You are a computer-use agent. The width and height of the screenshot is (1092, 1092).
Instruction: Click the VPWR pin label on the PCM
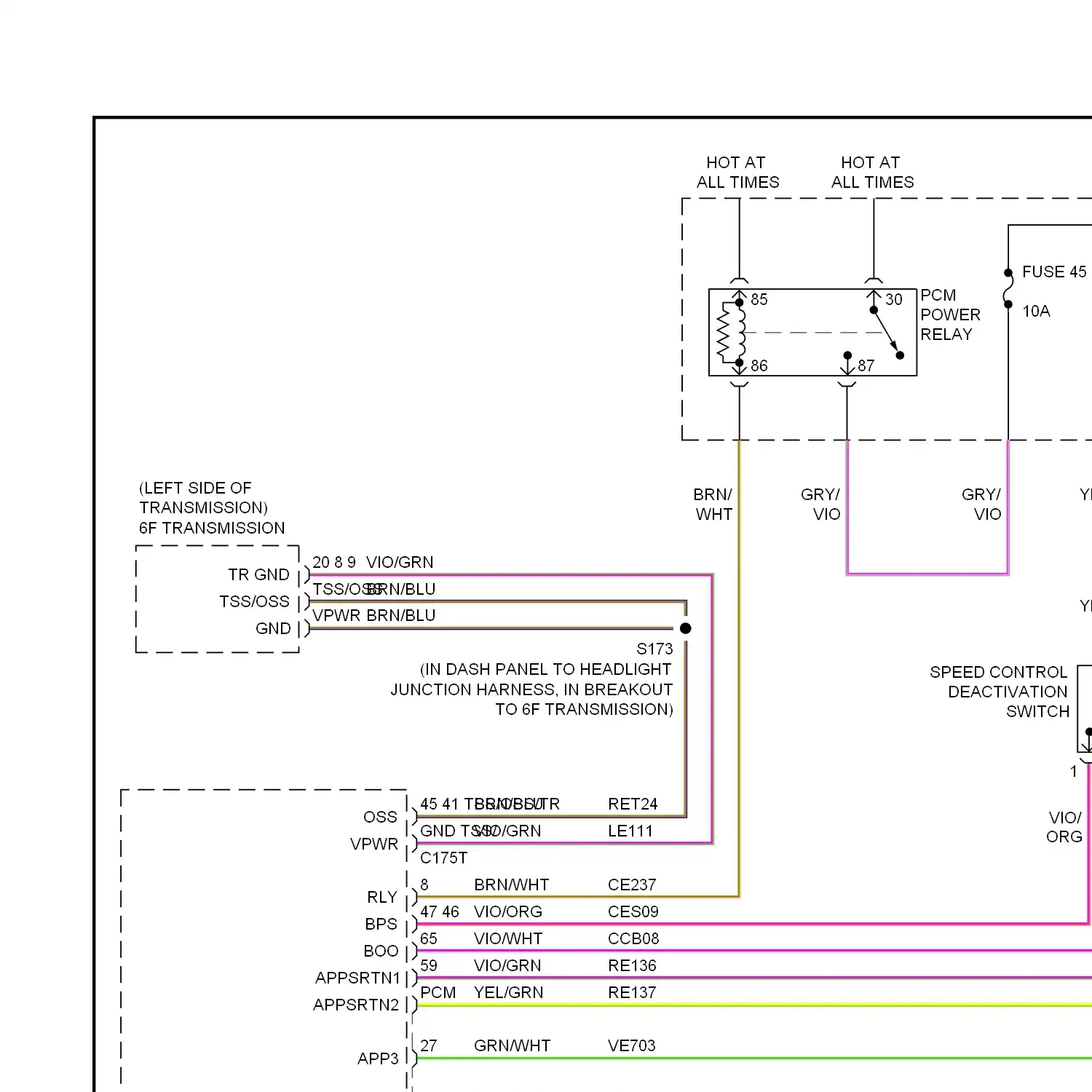[374, 844]
